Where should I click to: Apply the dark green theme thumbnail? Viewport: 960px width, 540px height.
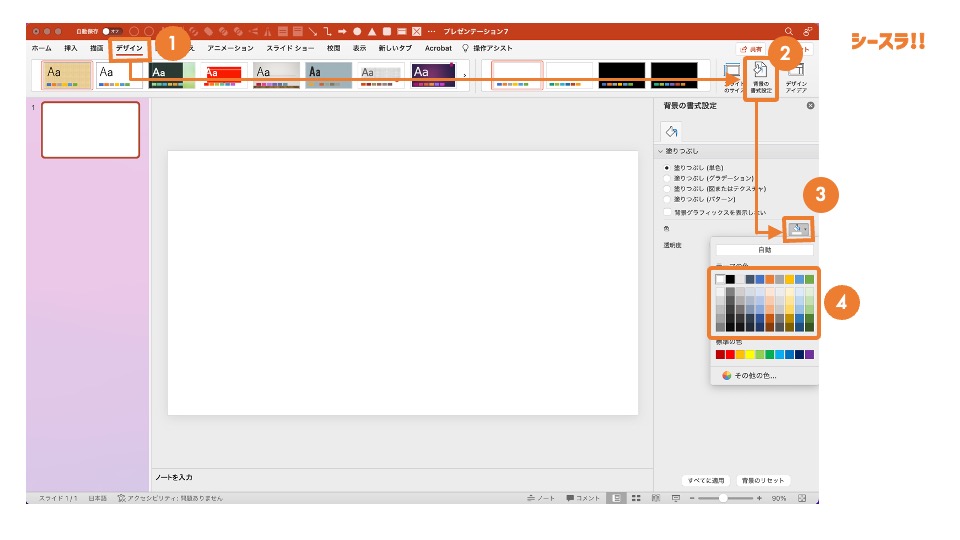coord(172,75)
